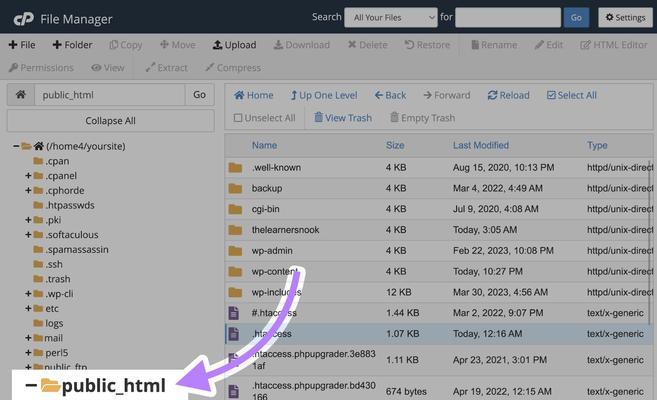Screen dimensions: 657x400
Task: Select .htpasswds folder in tree
Action: (x=64, y=205)
